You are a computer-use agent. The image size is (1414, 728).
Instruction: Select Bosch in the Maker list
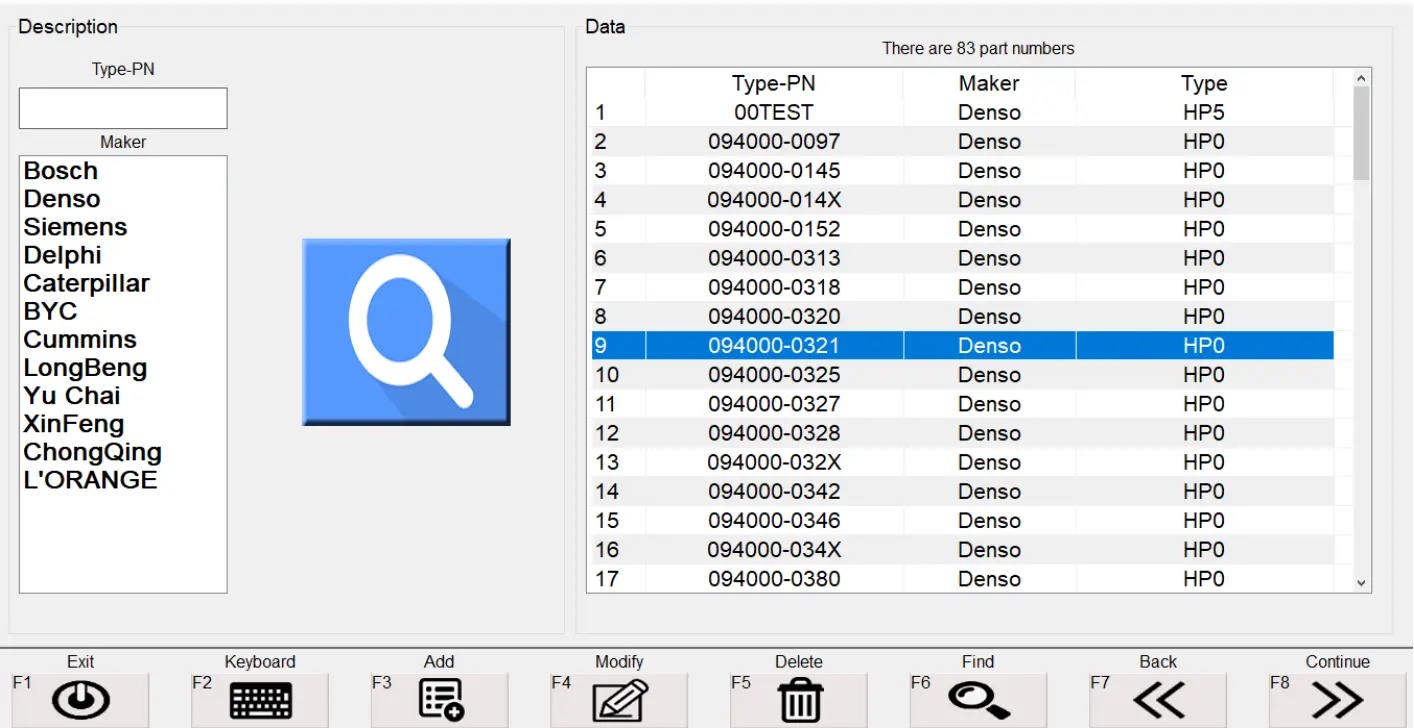coord(60,170)
